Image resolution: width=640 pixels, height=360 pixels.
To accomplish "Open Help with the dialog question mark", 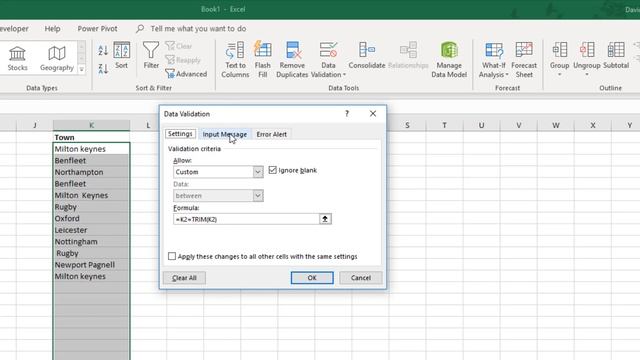I will 347,113.
